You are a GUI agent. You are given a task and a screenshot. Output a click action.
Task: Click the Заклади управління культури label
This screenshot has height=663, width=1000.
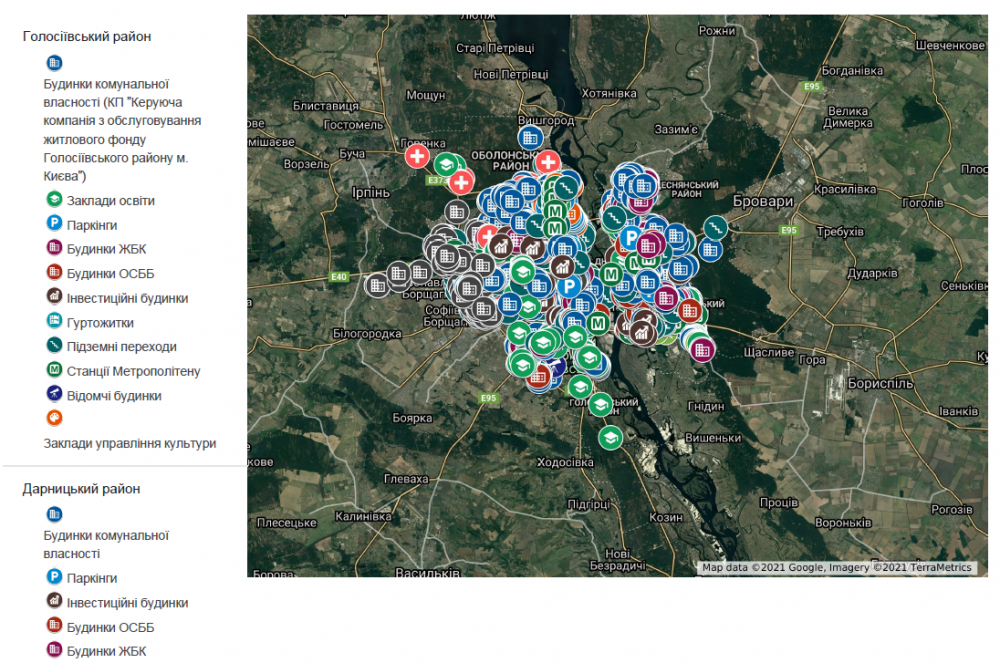point(130,443)
